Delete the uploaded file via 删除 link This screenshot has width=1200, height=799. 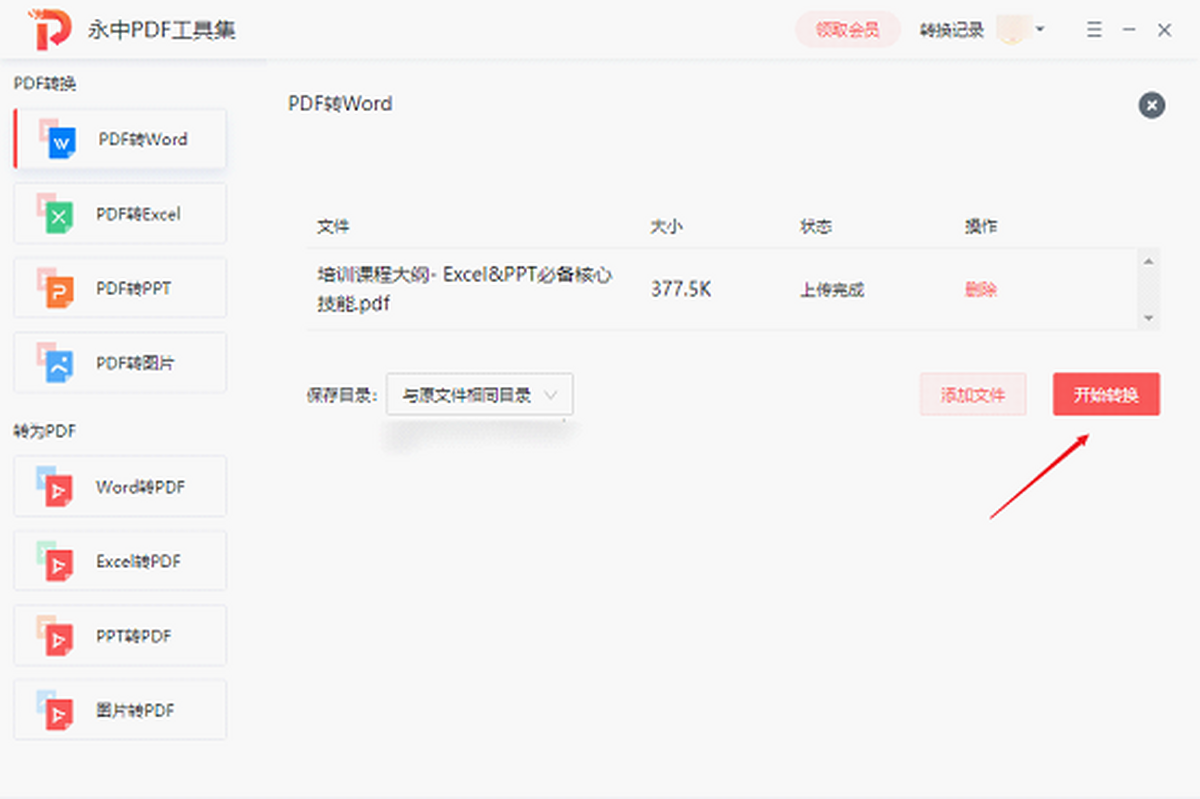[x=980, y=290]
